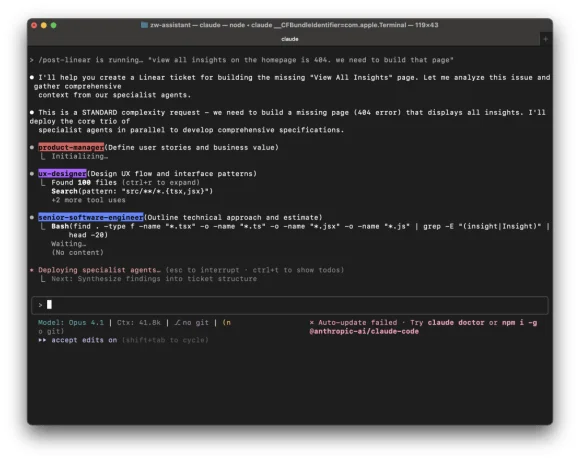The height and width of the screenshot is (461, 580).
Task: Click the prompt input field
Action: (x=290, y=305)
